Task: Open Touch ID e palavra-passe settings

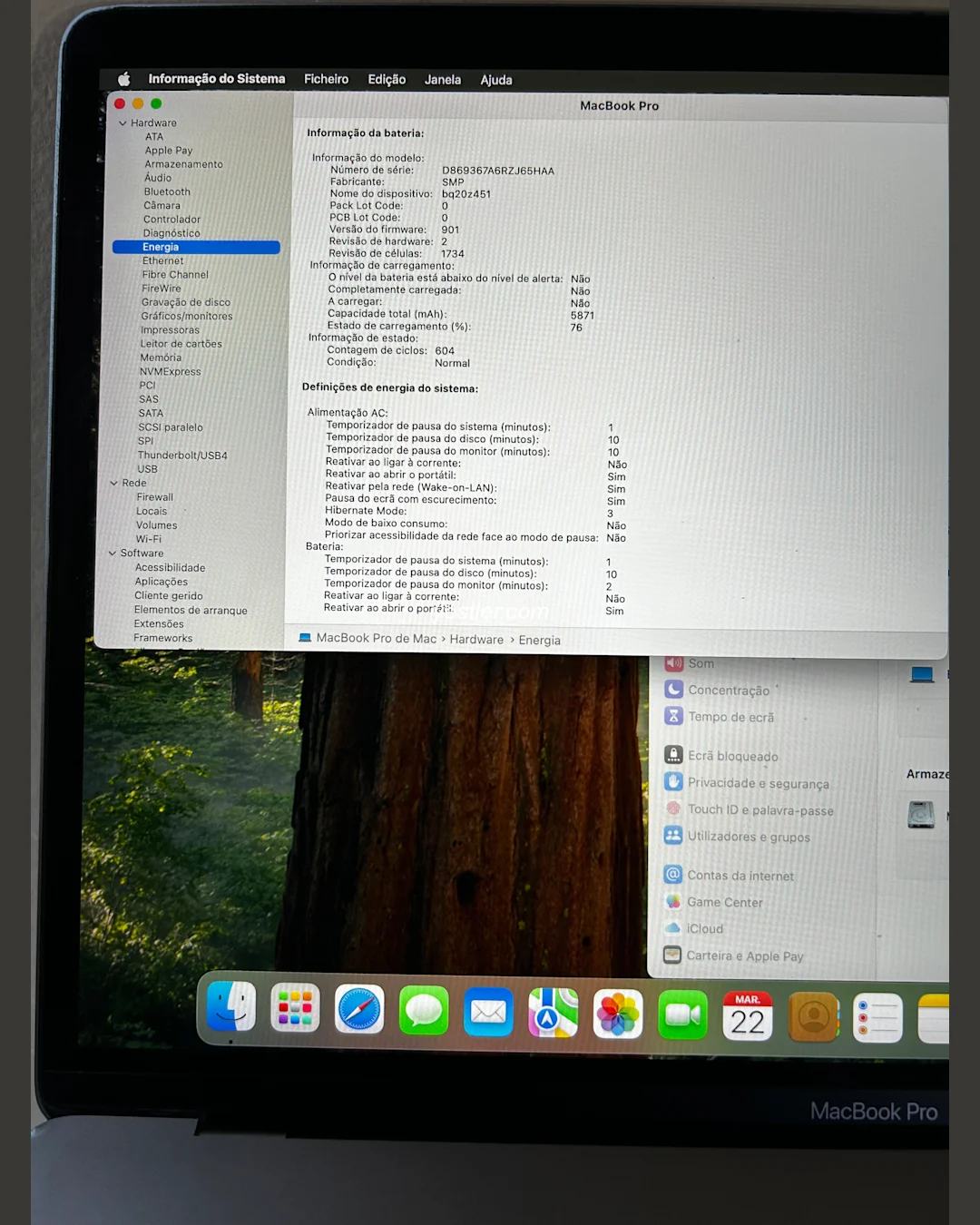Action: pyautogui.click(x=760, y=809)
